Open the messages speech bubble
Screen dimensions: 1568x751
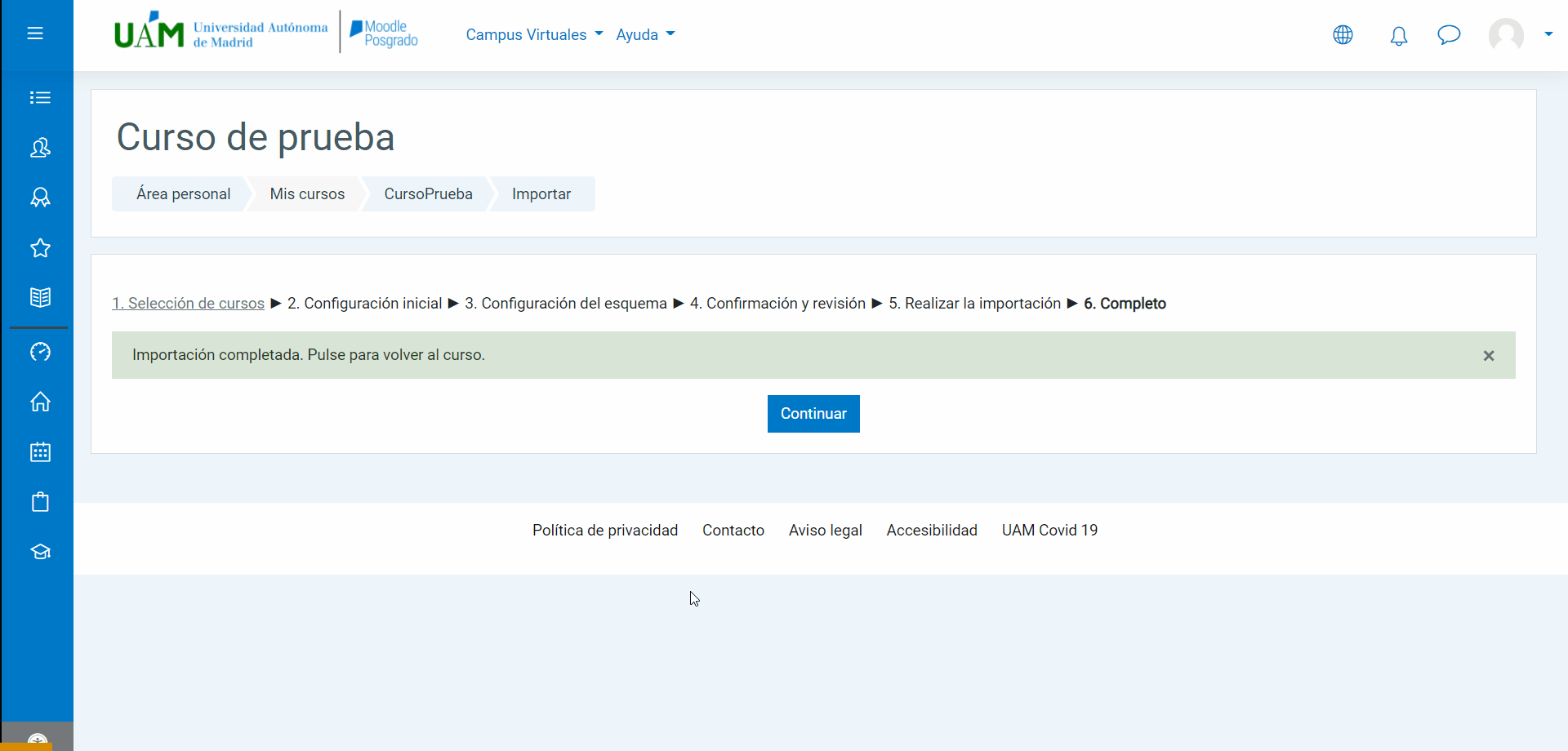click(1449, 35)
